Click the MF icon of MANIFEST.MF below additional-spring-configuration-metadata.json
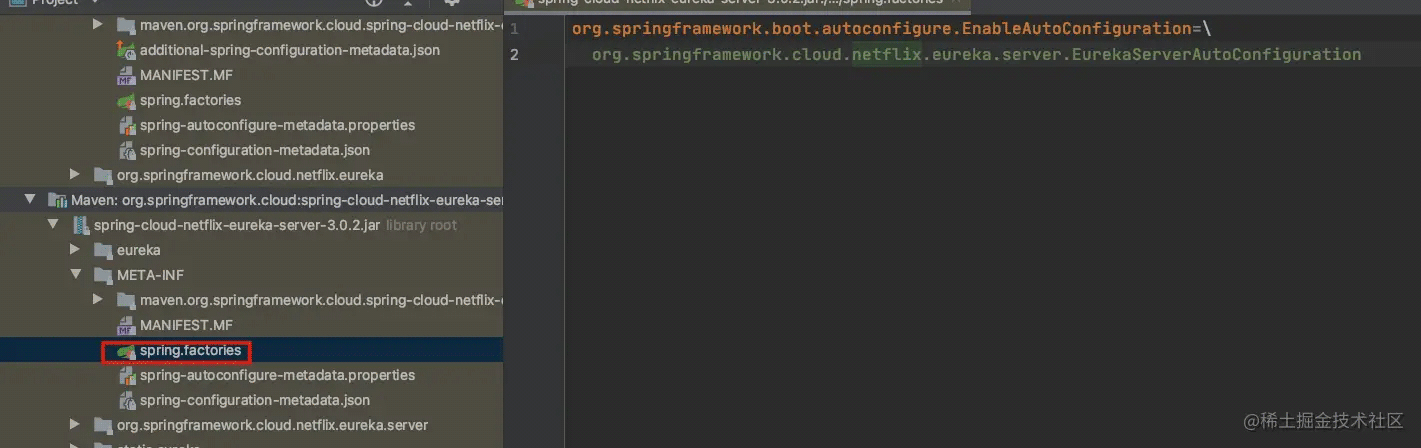This screenshot has height=448, width=1421. [126, 75]
